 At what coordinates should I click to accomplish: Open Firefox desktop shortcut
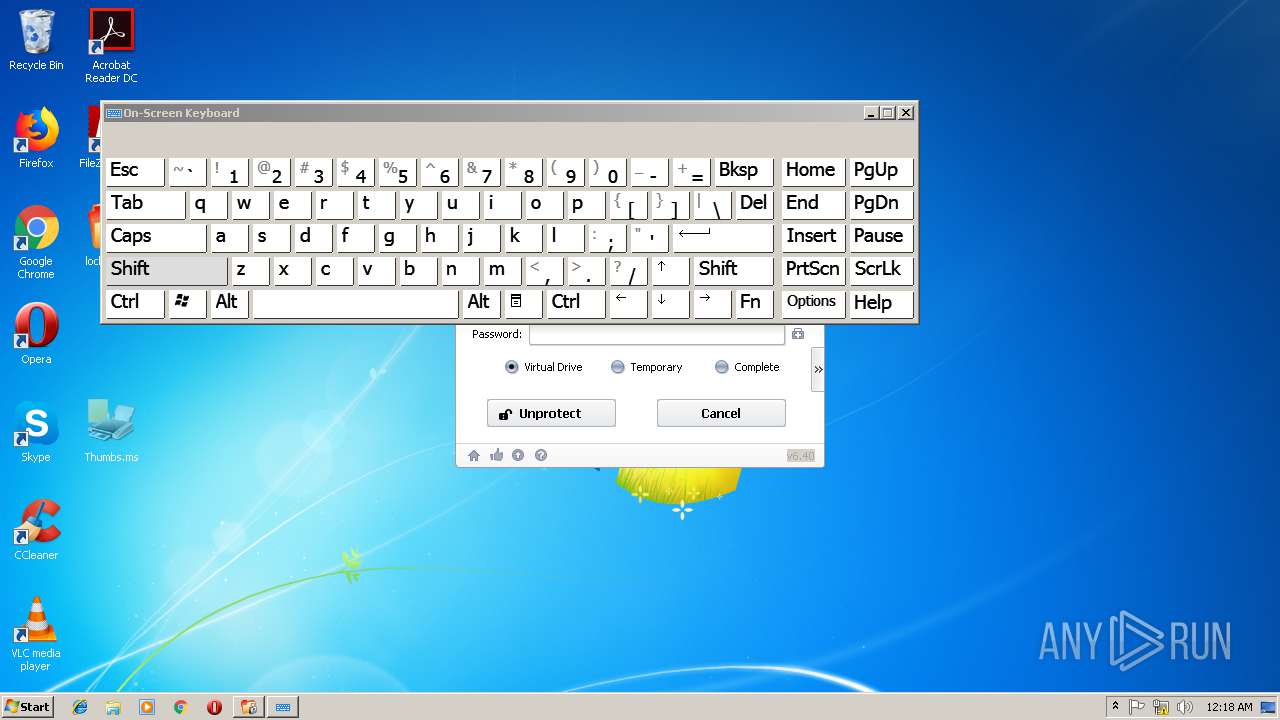tap(36, 139)
